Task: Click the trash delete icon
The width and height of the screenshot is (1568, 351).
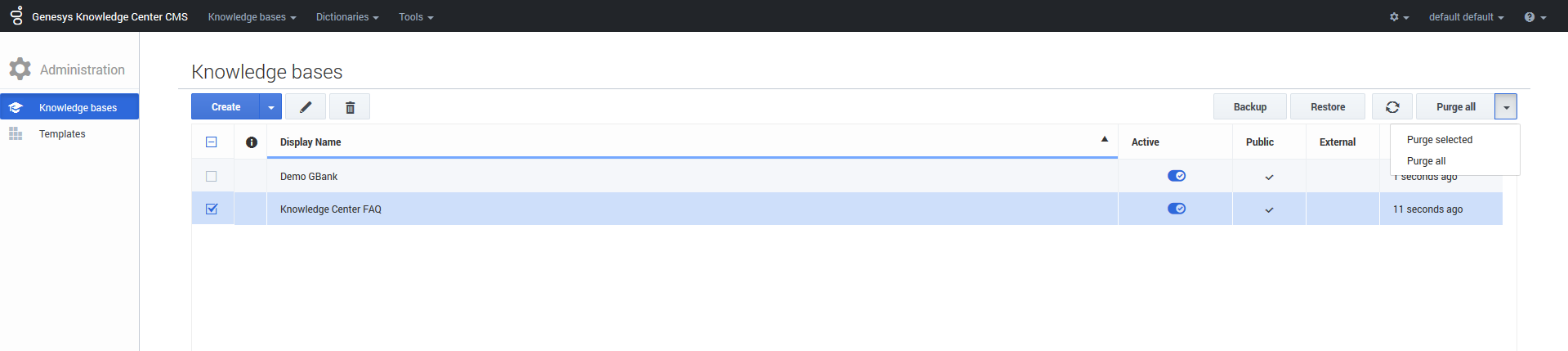Action: (350, 107)
